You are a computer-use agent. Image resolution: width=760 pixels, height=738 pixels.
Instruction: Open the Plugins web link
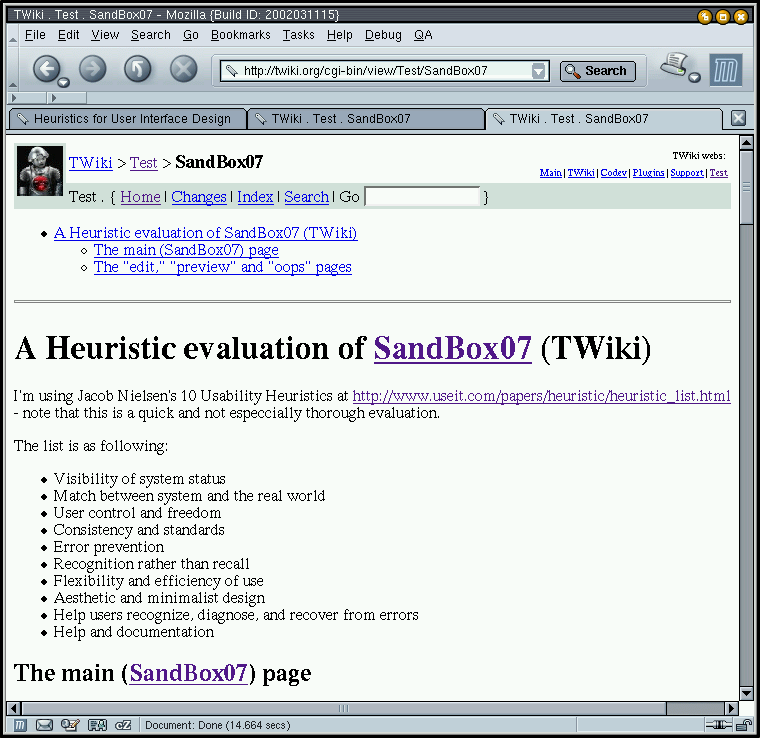click(x=649, y=173)
